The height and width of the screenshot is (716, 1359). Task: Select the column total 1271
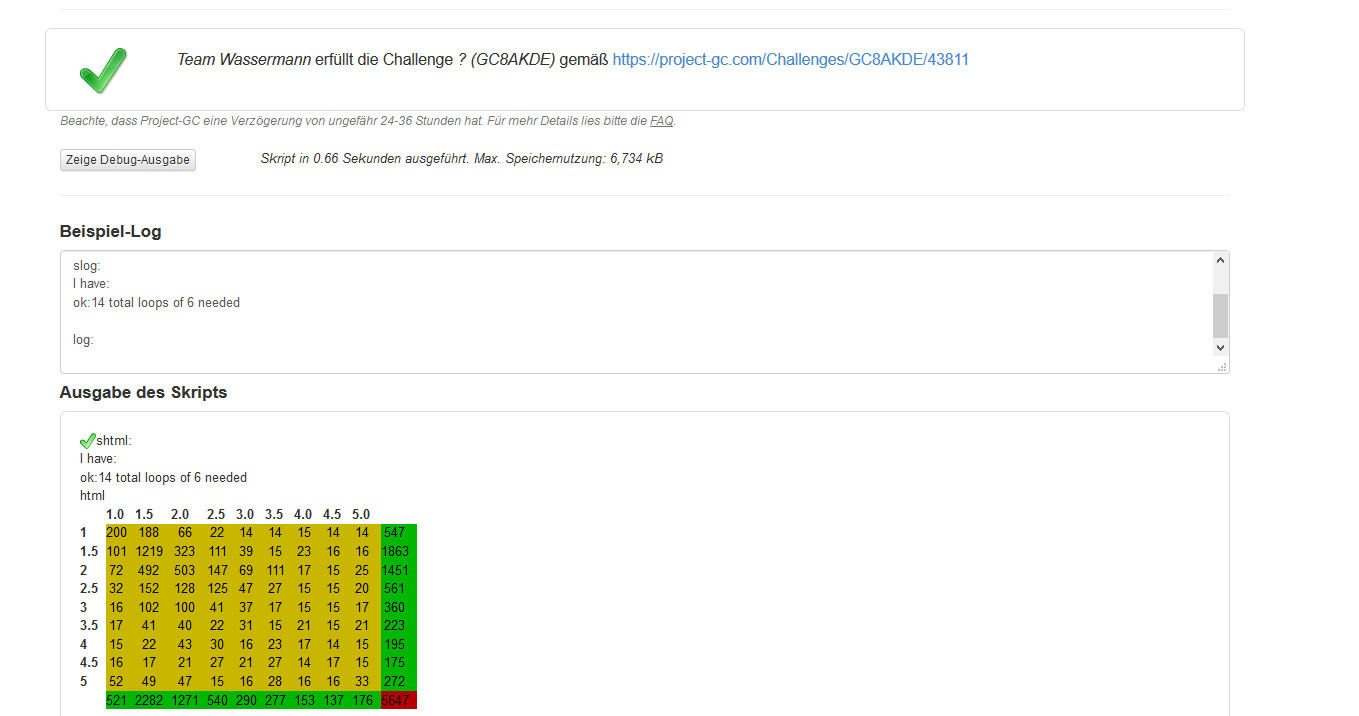[185, 700]
